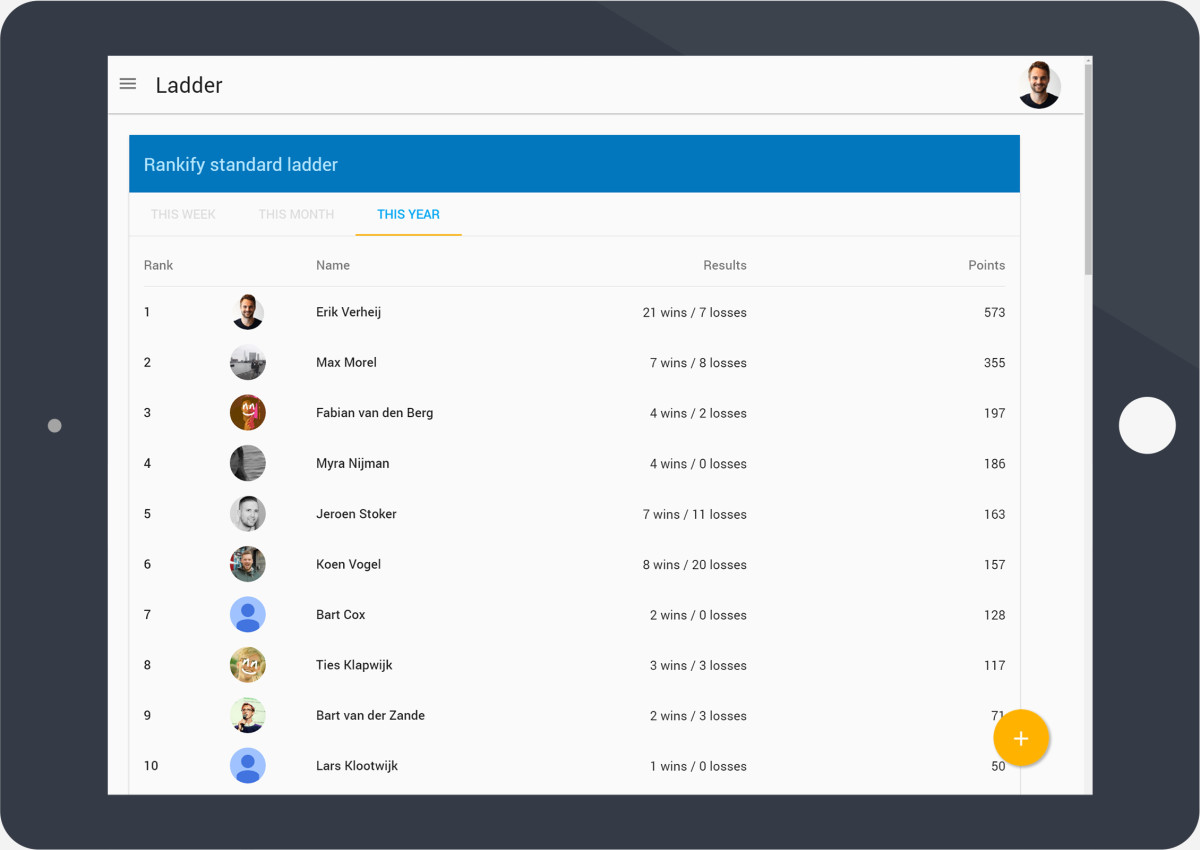Click the 117 points value
The image size is (1200, 850).
tap(994, 666)
